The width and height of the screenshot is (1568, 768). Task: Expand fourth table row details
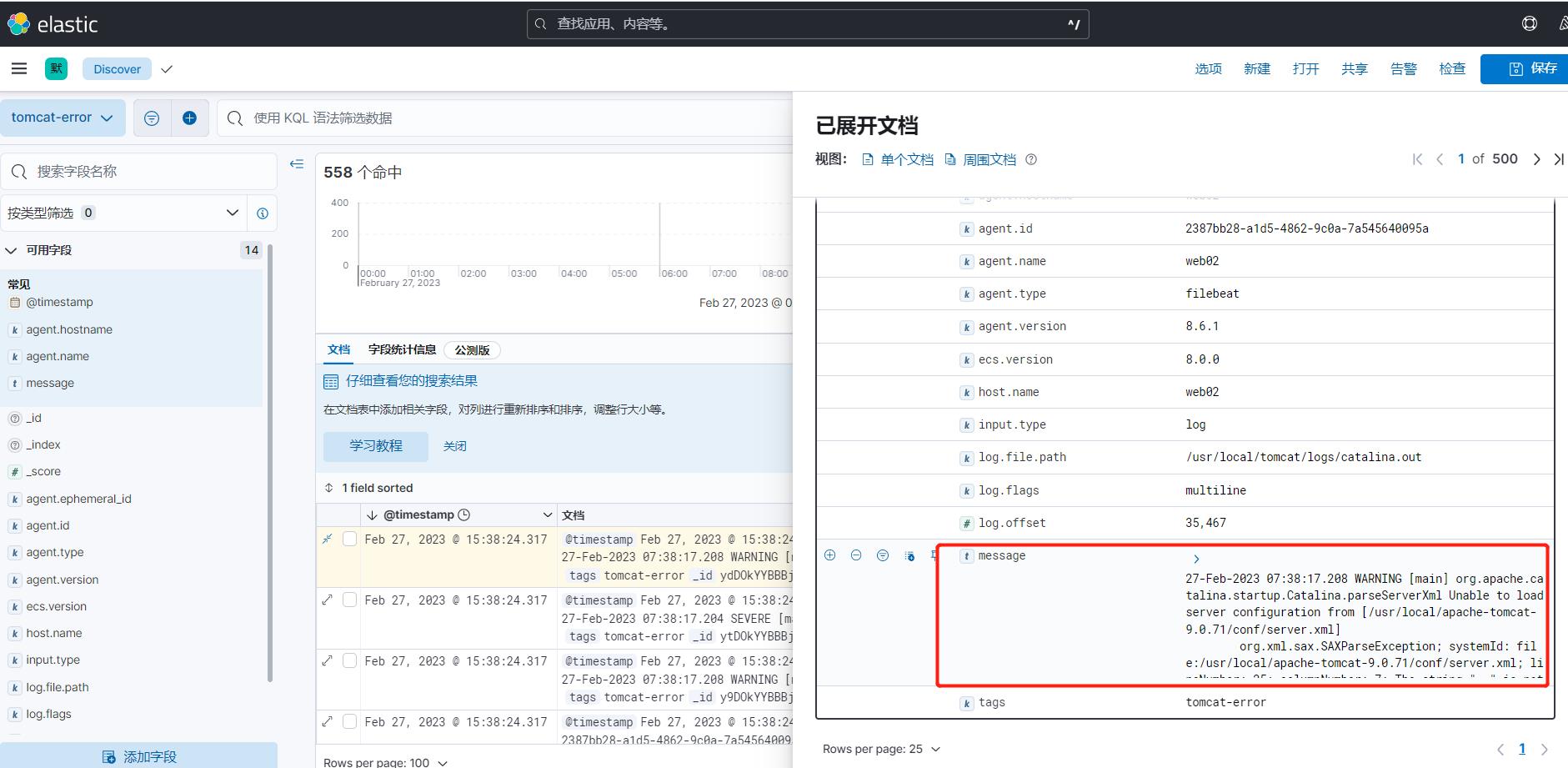tap(328, 722)
